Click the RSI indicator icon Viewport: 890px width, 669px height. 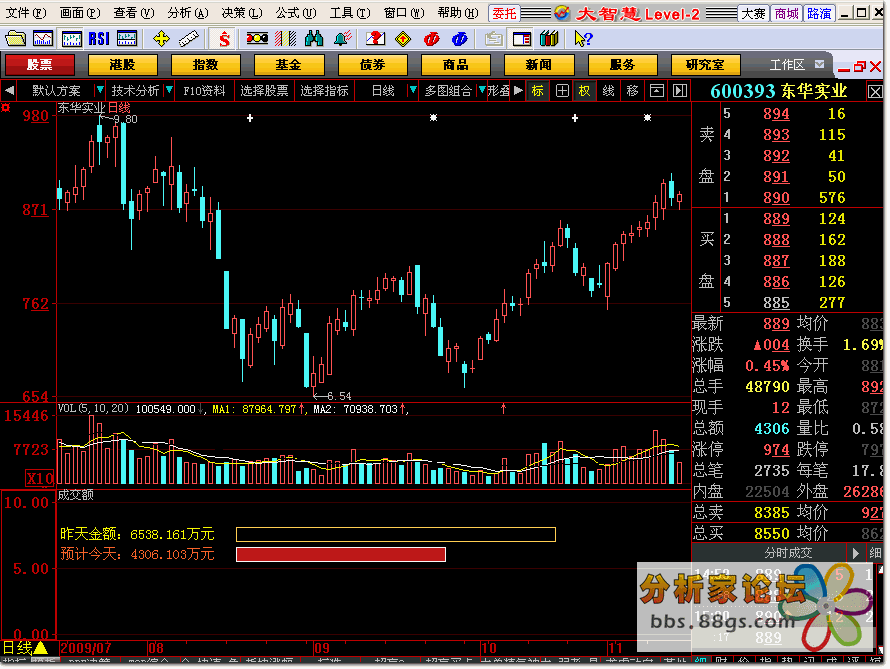(99, 39)
